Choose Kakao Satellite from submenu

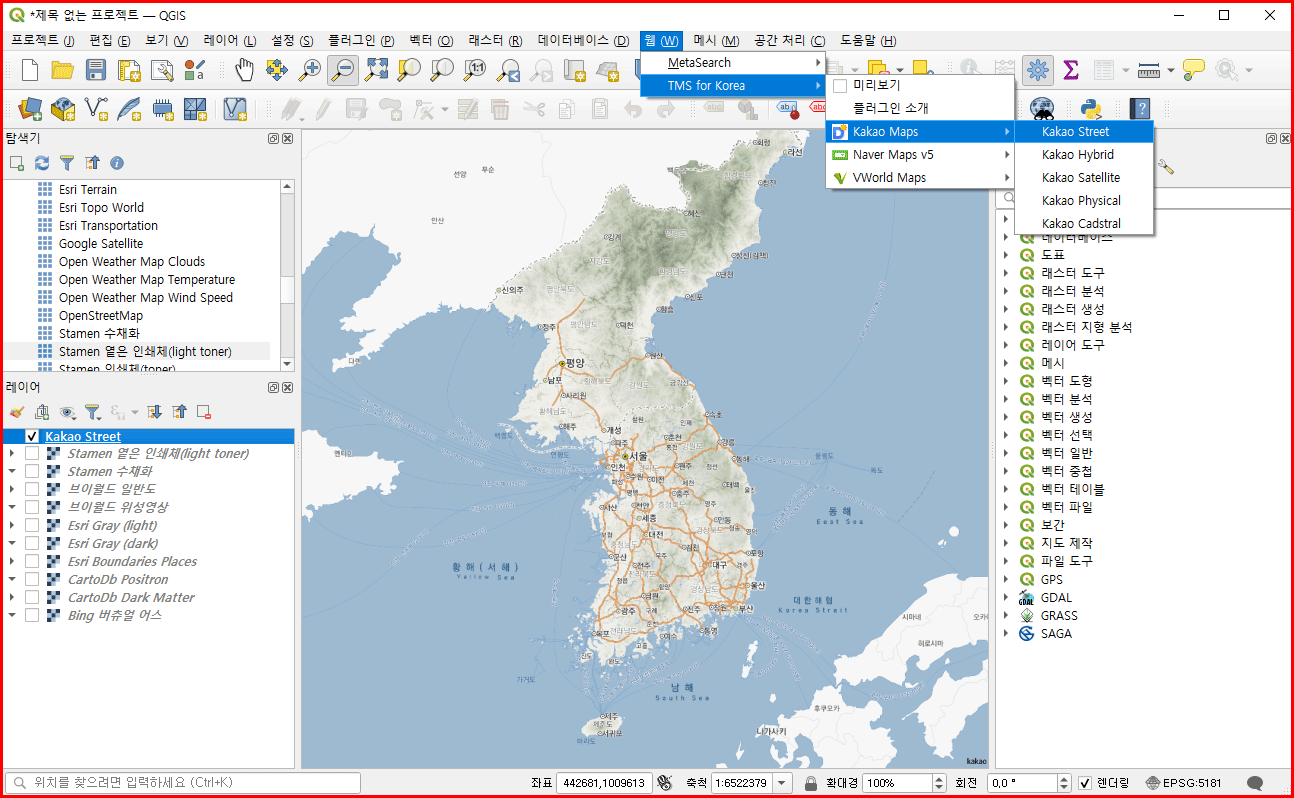[1084, 178]
